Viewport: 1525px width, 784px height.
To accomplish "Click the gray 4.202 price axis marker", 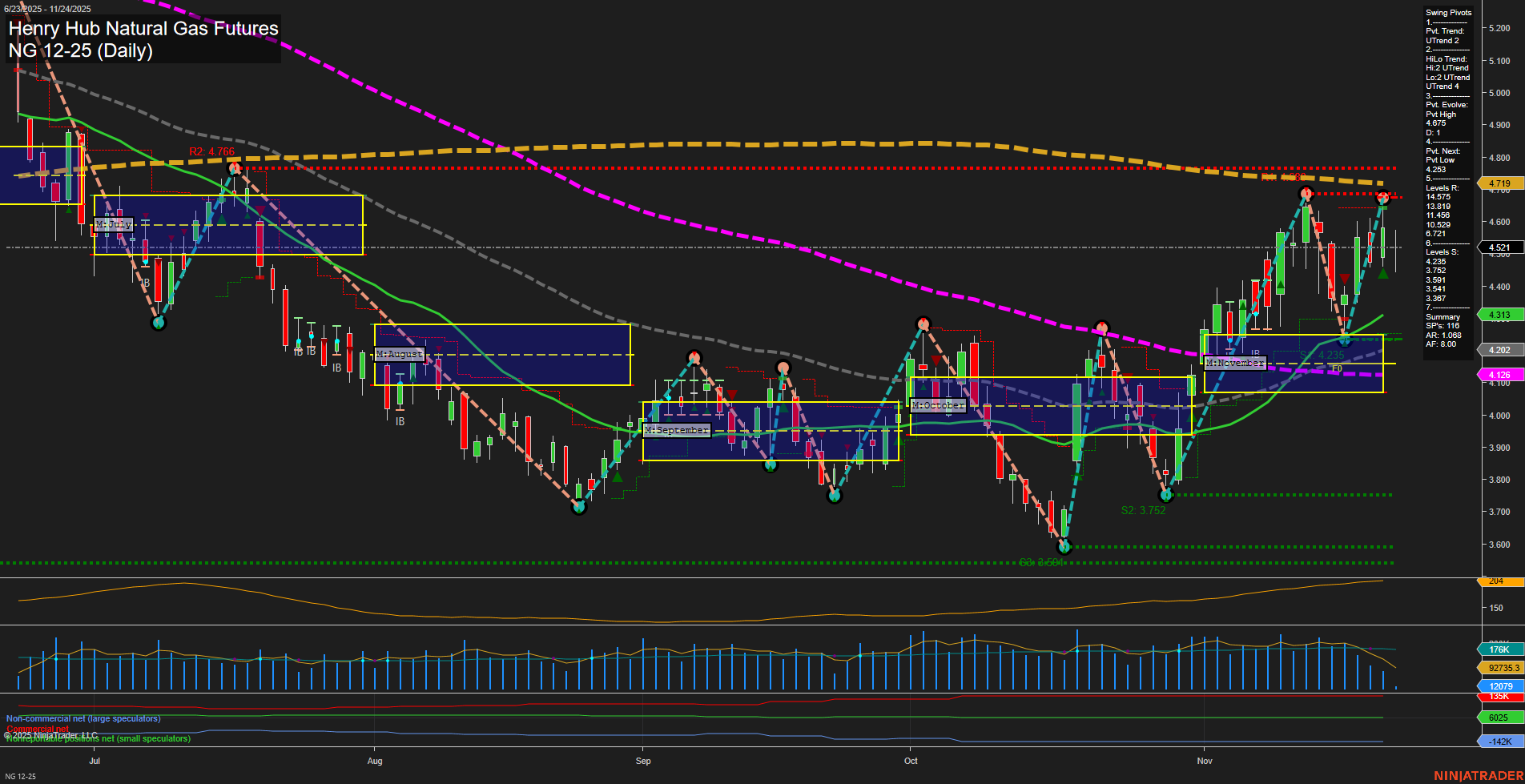I will tap(1499, 349).
